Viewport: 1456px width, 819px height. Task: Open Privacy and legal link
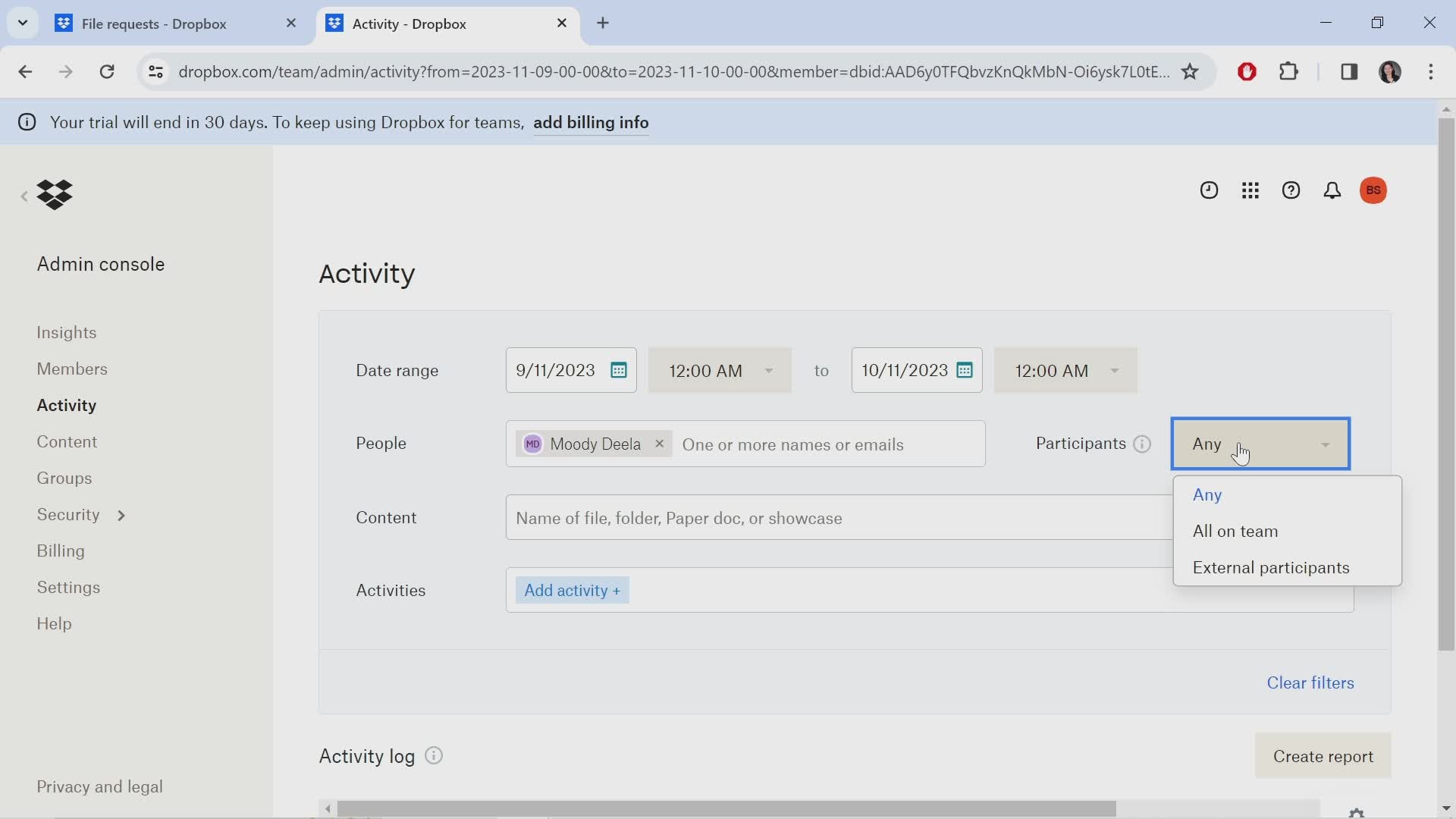click(x=99, y=786)
